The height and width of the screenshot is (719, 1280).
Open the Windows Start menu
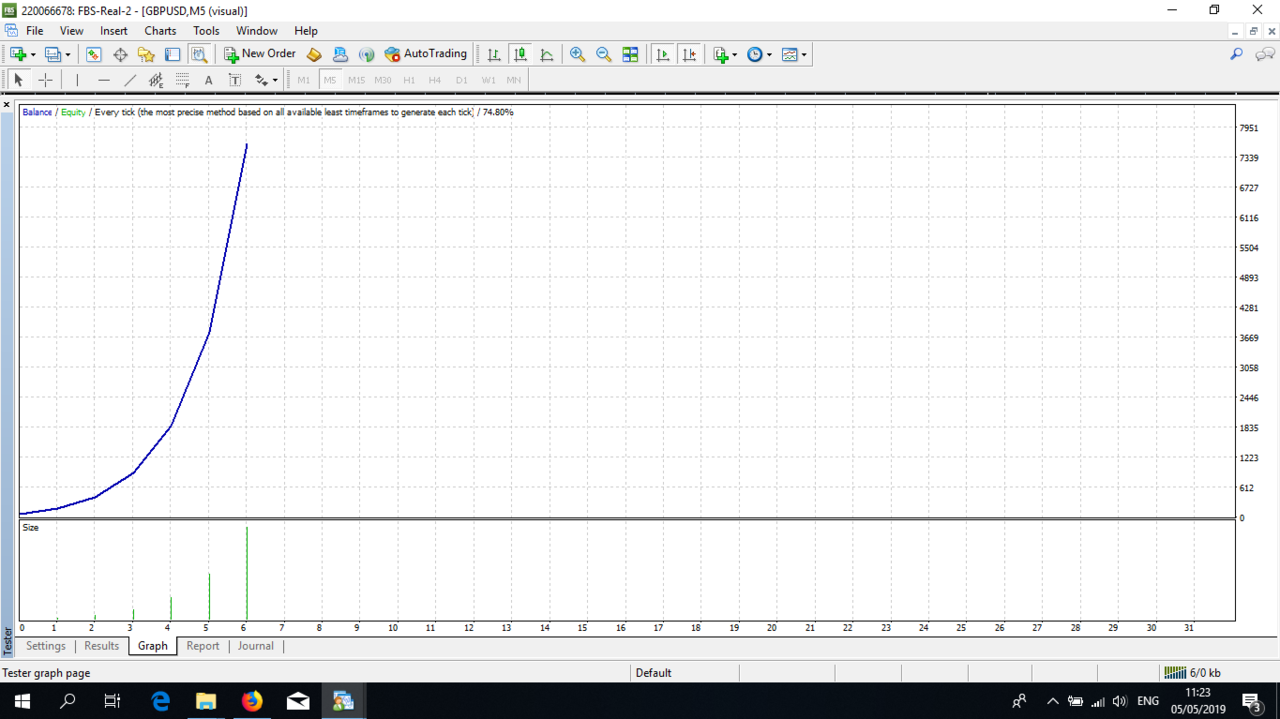22,701
